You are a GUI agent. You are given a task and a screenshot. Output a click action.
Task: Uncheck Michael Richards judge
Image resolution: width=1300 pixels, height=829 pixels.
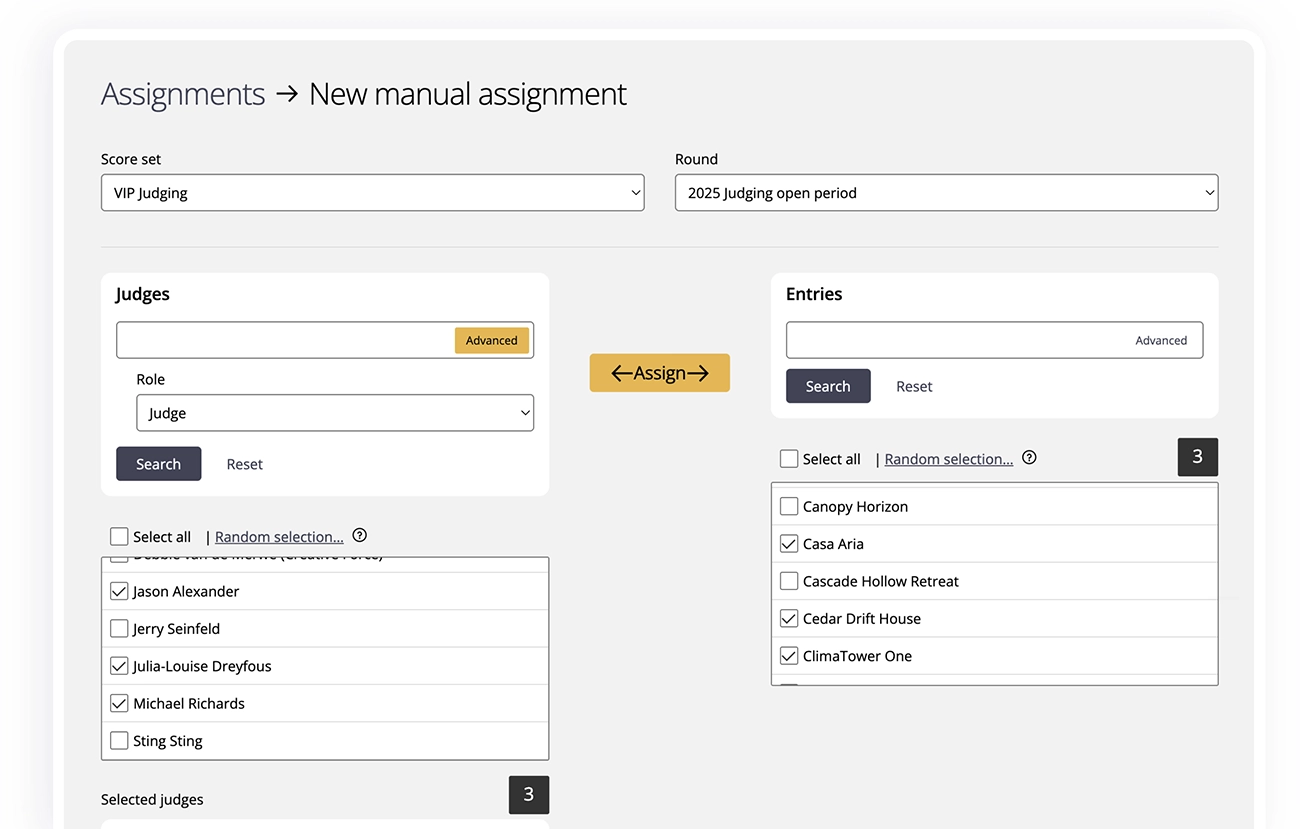click(x=119, y=703)
